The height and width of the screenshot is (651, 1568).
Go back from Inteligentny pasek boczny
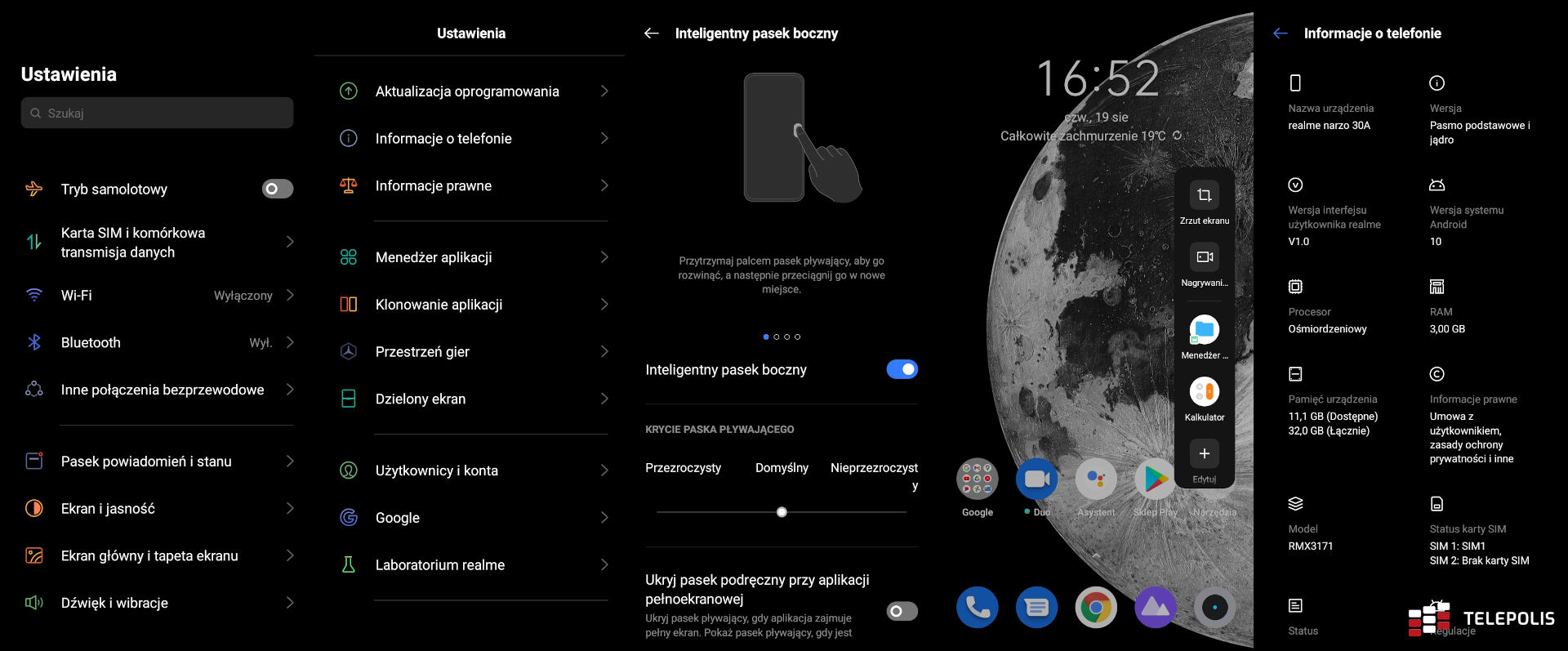[651, 33]
